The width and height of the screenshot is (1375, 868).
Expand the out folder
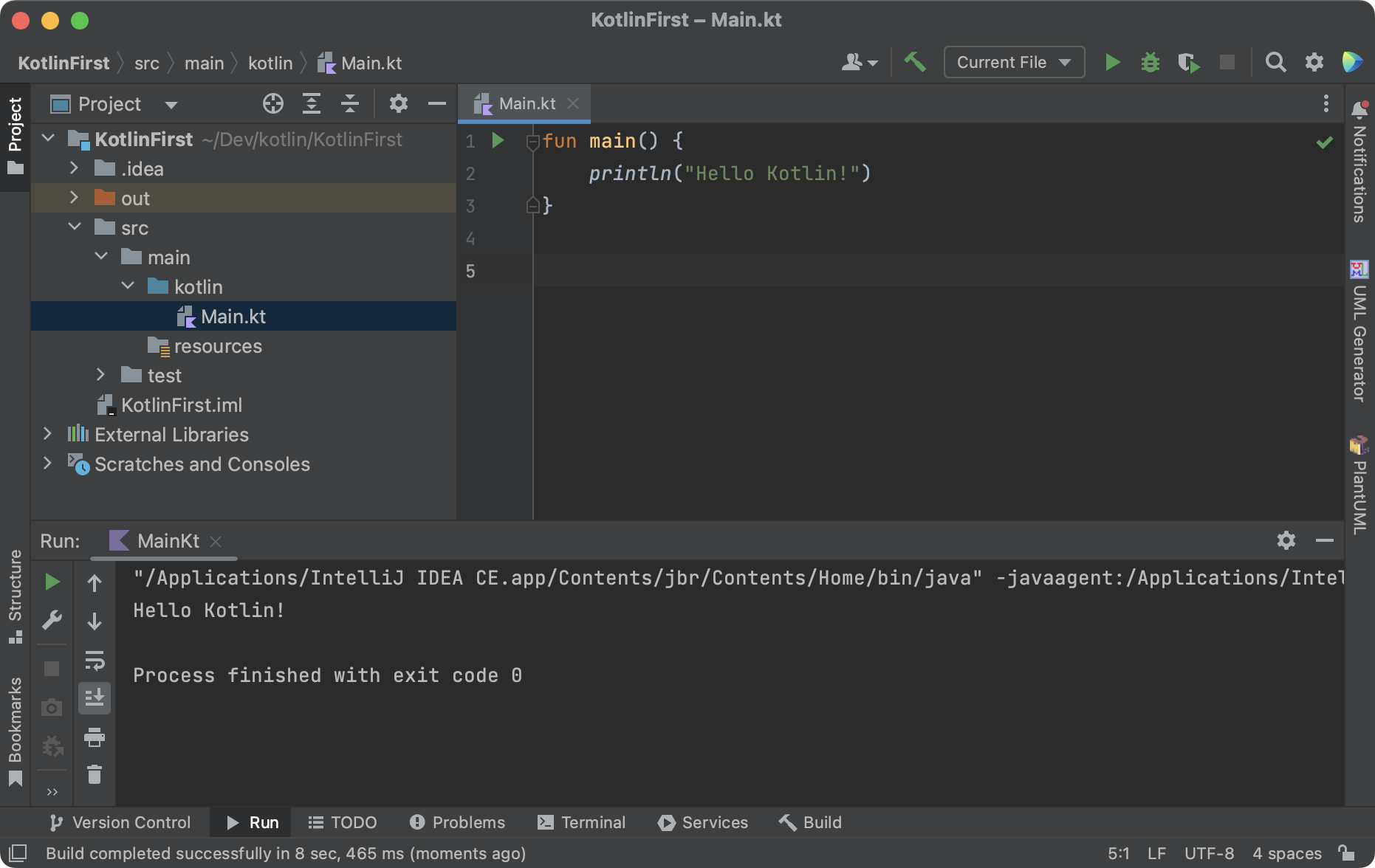(74, 198)
